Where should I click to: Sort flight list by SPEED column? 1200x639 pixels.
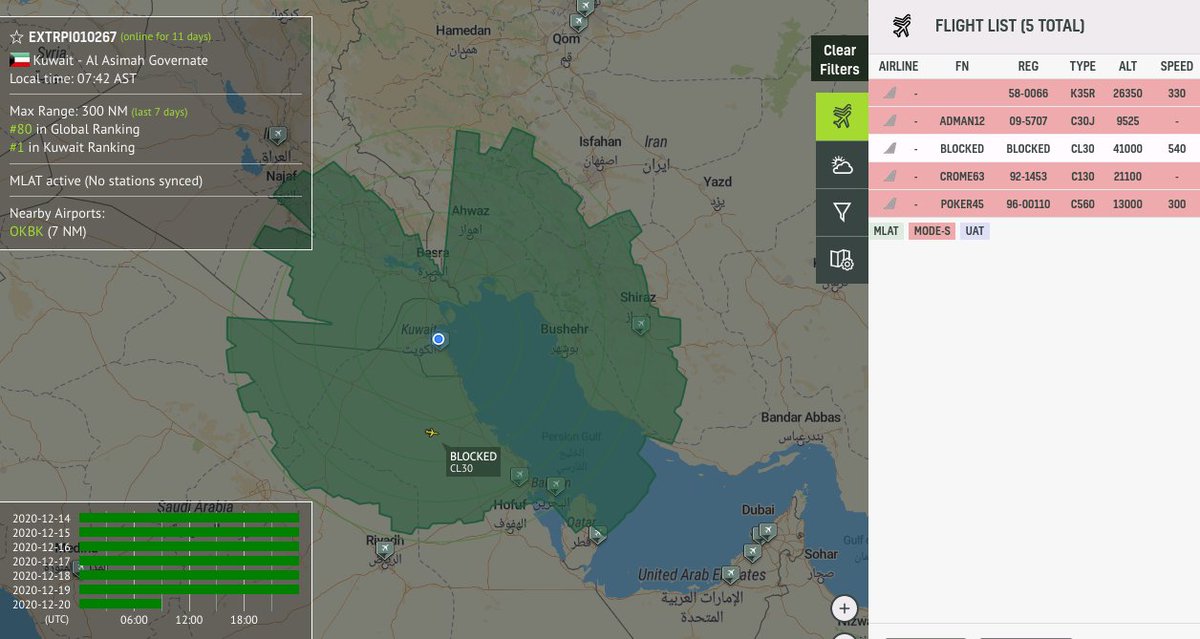[1177, 66]
